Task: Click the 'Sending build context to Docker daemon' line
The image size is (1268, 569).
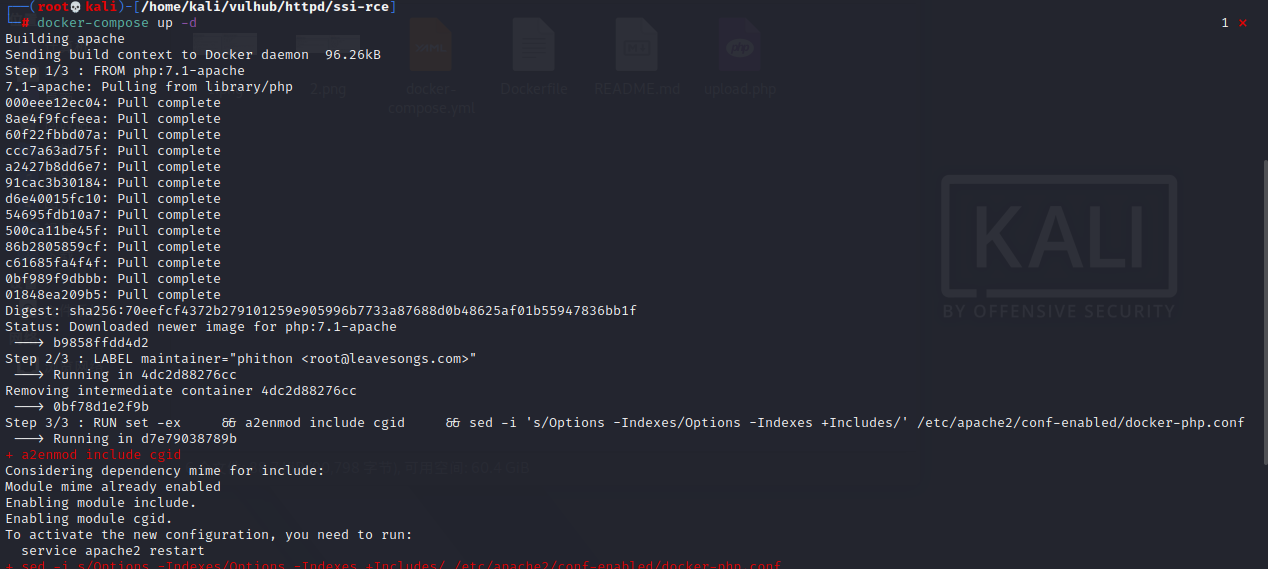Action: 193,55
